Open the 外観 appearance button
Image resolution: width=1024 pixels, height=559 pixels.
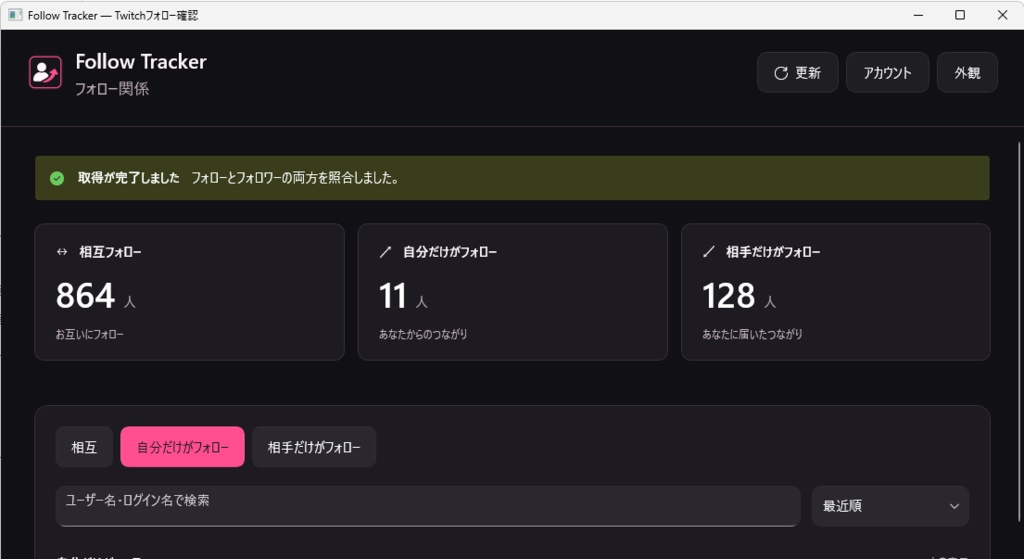967,72
